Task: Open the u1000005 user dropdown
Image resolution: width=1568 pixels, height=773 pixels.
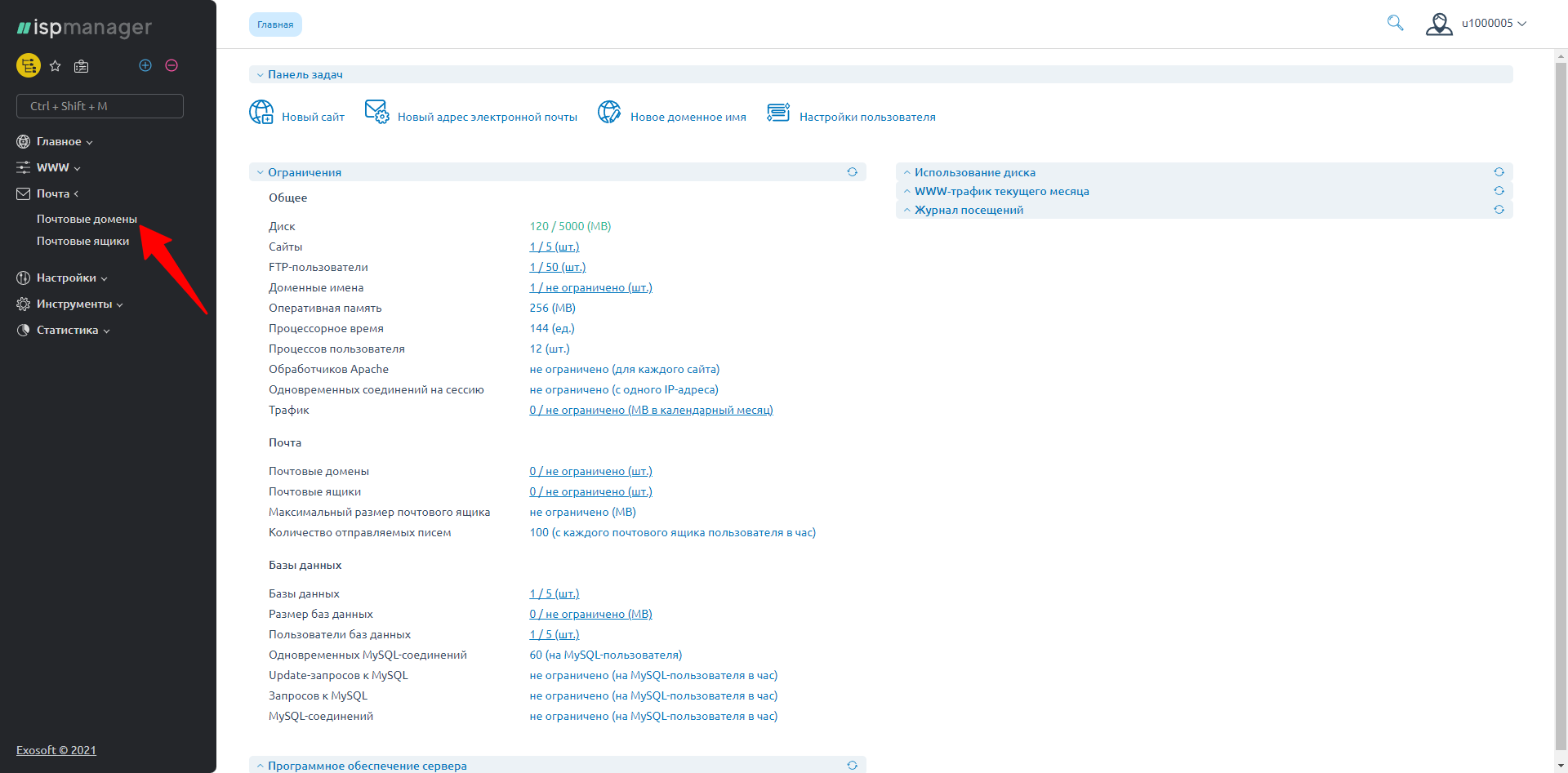Action: pos(1476,24)
